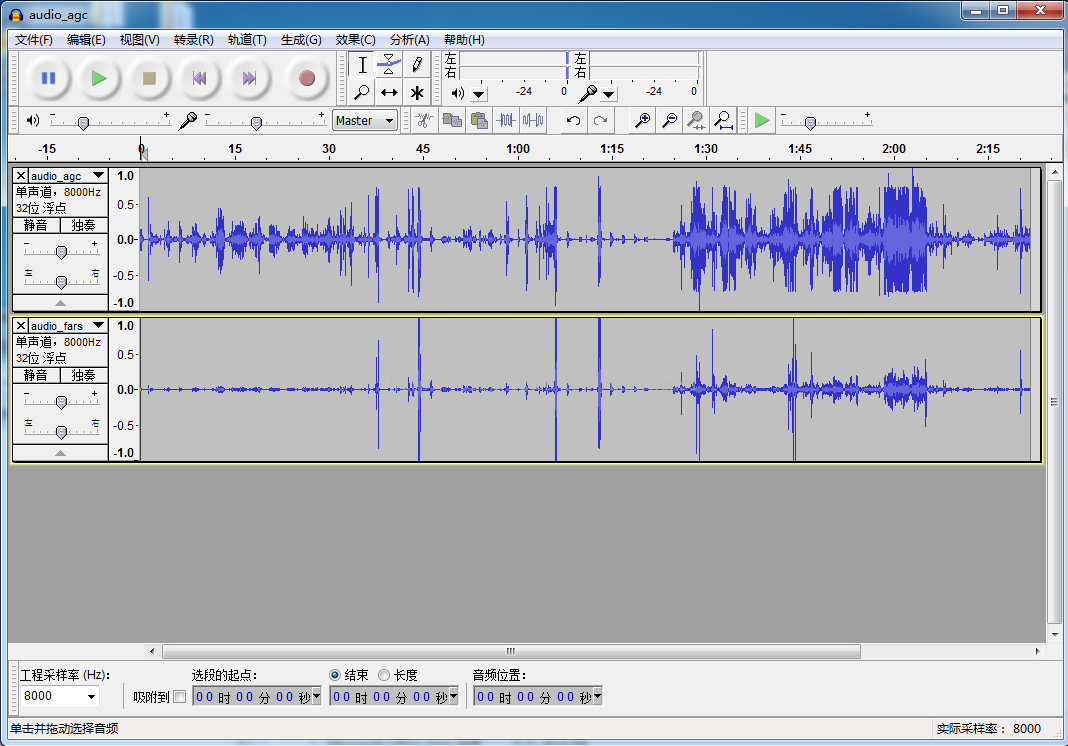Select the Length (长度) radio button
The height and width of the screenshot is (746, 1068).
[x=384, y=675]
